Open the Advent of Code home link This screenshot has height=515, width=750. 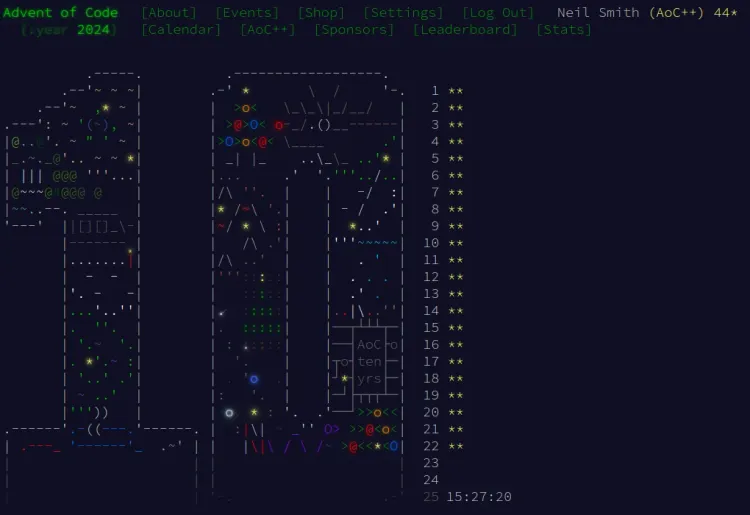60,12
